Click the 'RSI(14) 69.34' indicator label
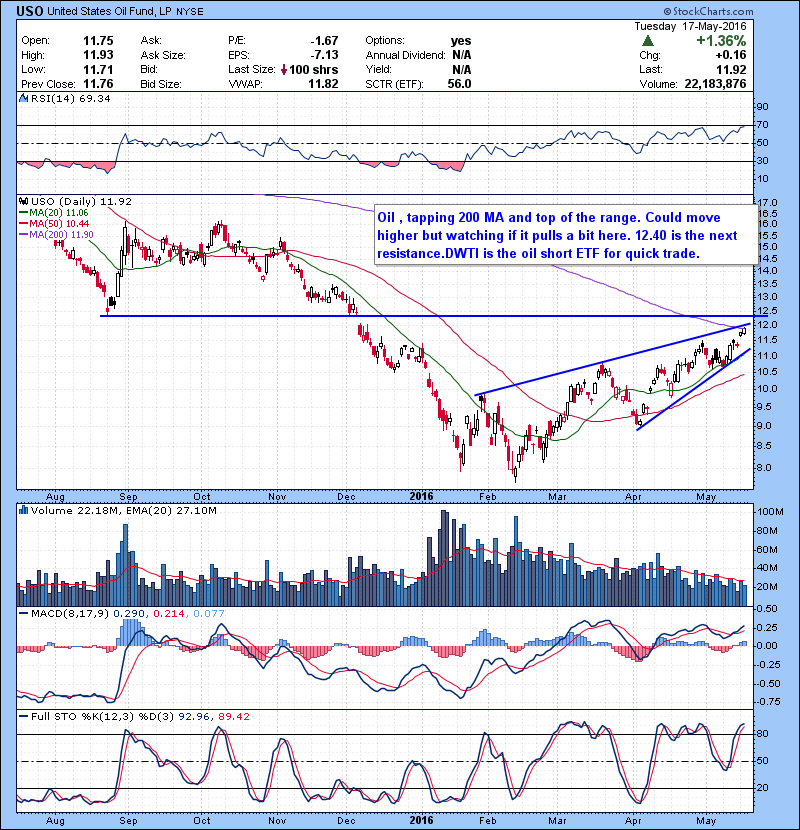The image size is (800, 830). 71,98
